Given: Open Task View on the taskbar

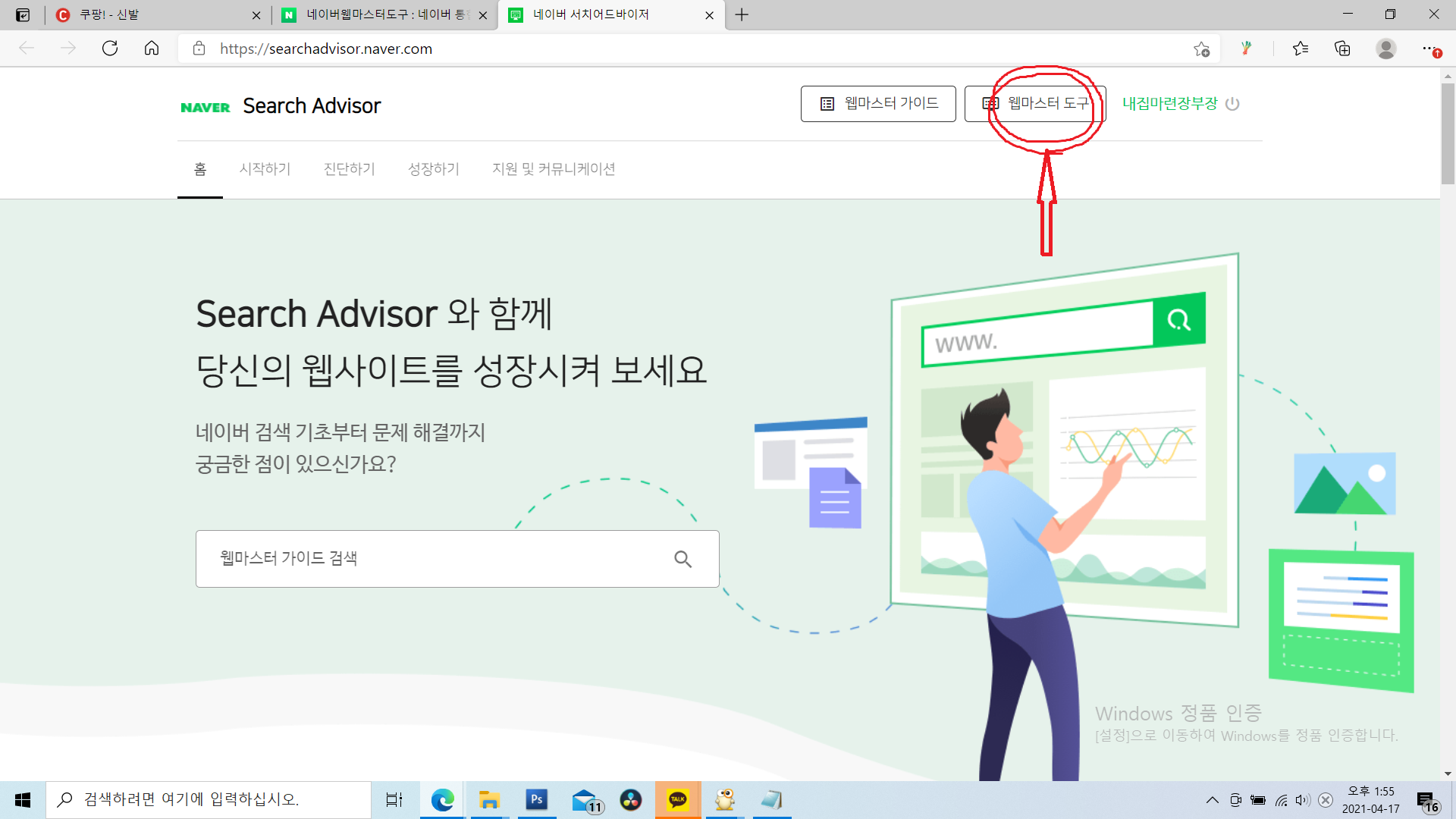Looking at the screenshot, I should coord(394,800).
